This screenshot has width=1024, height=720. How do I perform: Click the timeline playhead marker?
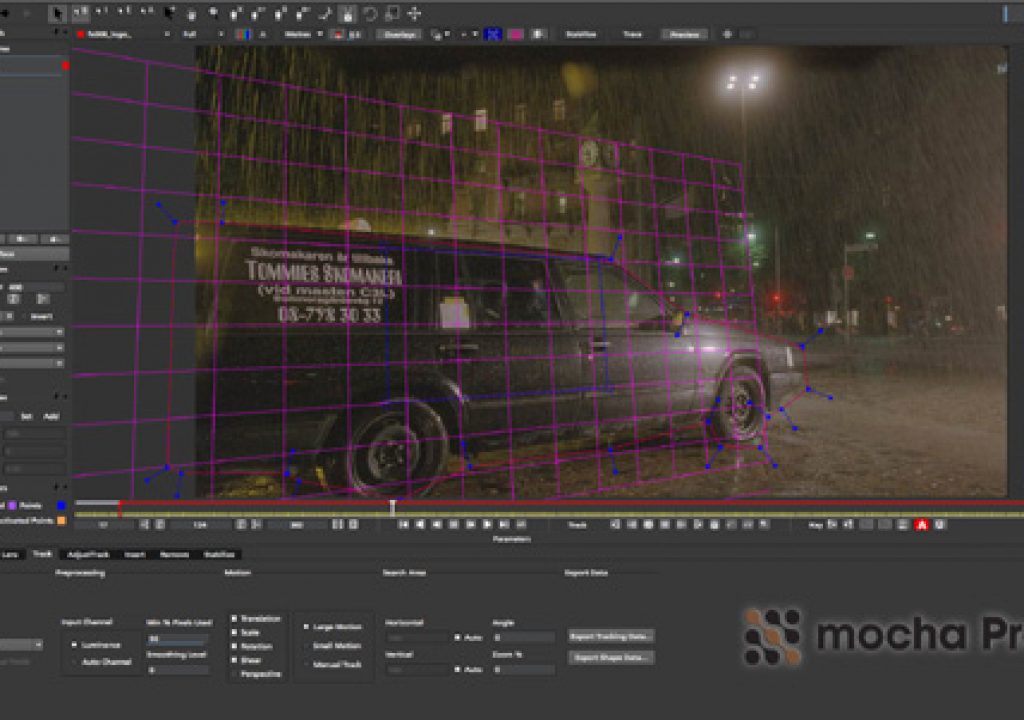tap(392, 507)
